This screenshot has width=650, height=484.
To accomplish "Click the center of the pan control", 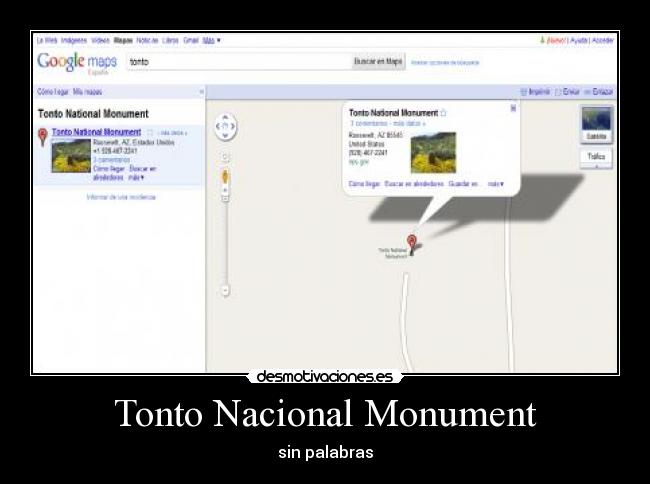I will coord(225,126).
